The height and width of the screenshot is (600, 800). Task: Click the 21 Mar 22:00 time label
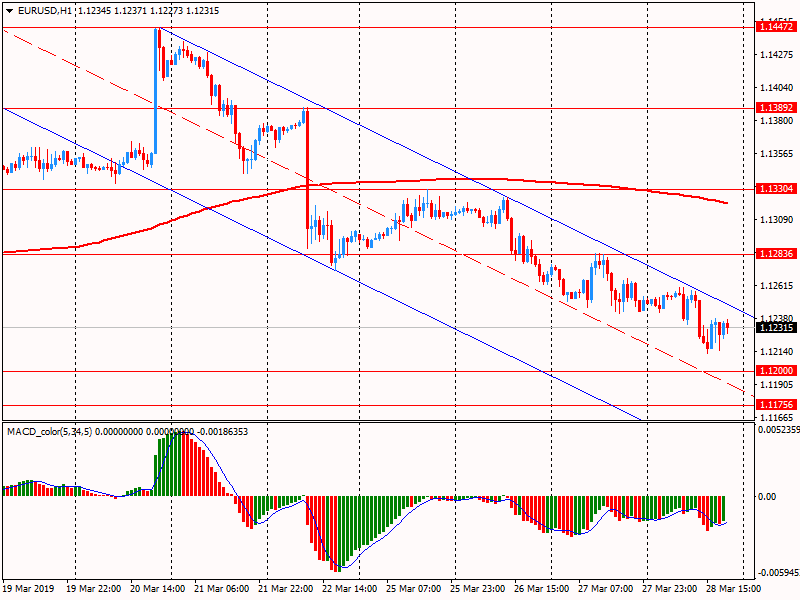(286, 589)
